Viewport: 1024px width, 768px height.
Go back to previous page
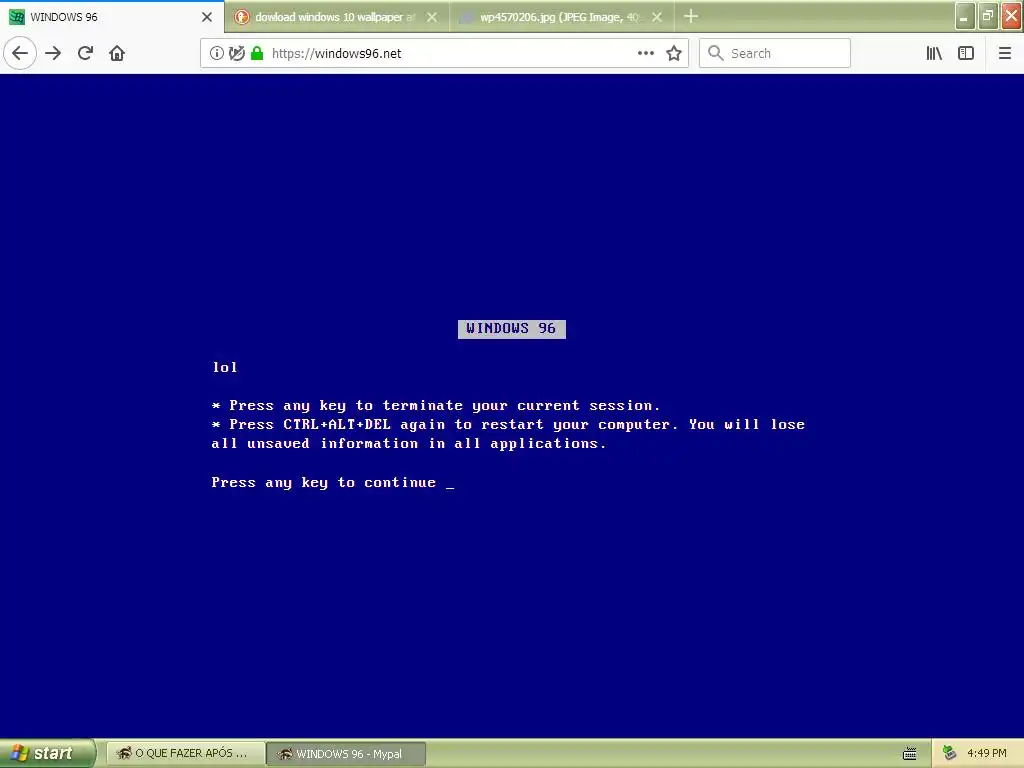(x=20, y=53)
